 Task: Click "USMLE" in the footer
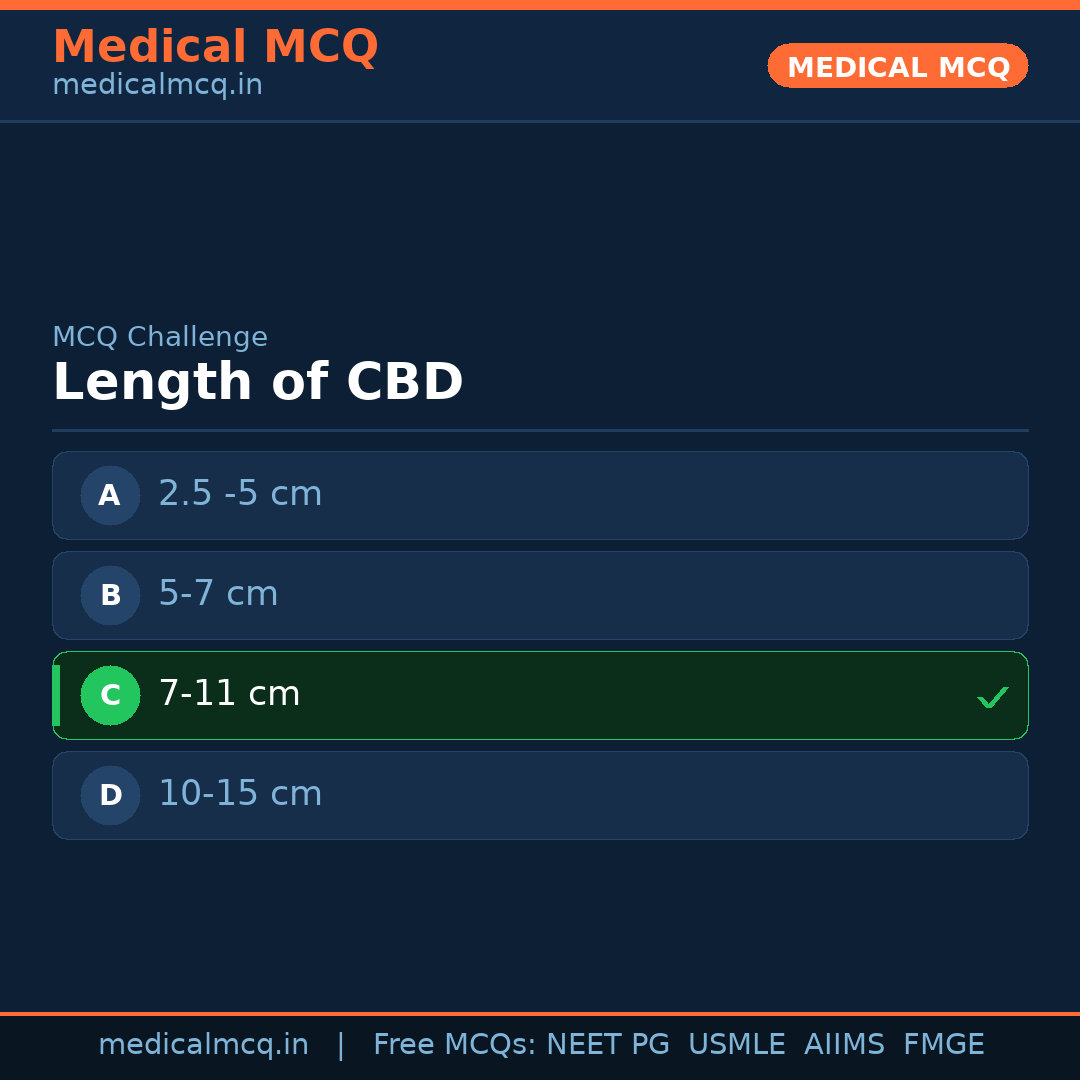pos(736,1045)
